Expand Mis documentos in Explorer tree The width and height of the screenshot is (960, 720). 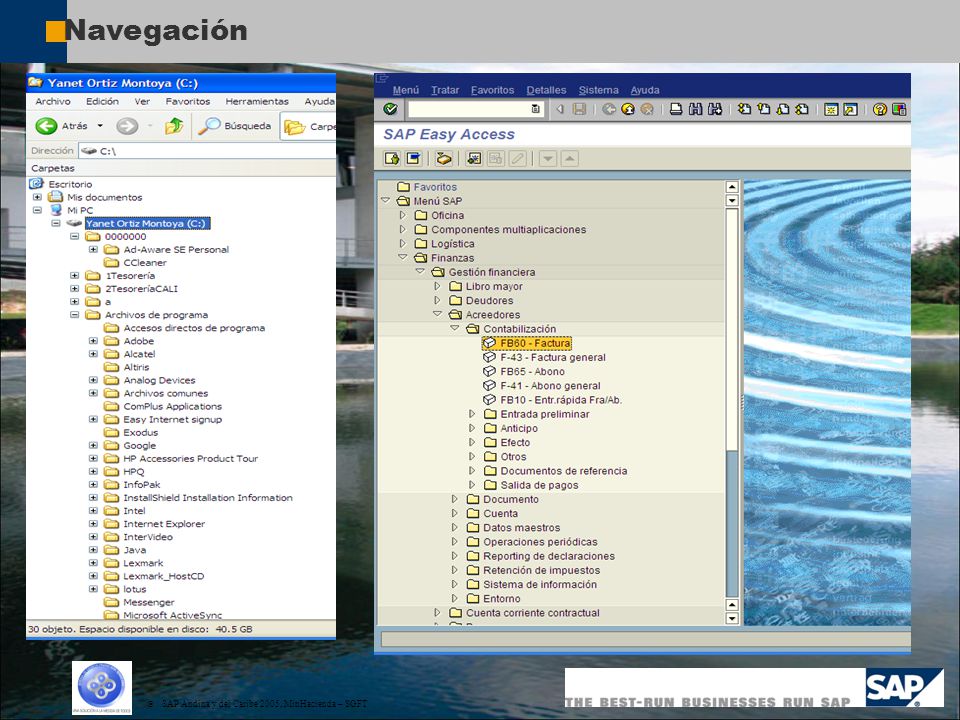click(x=37, y=197)
